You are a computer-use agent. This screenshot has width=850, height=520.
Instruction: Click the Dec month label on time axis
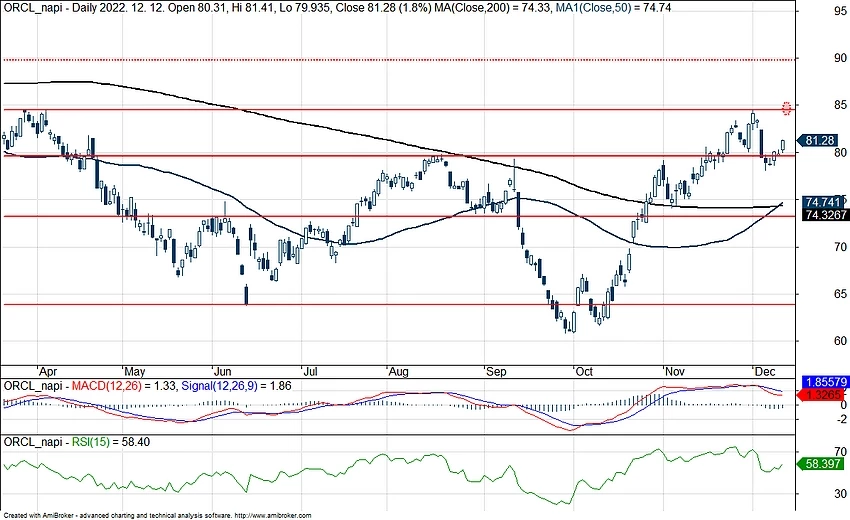coord(765,372)
